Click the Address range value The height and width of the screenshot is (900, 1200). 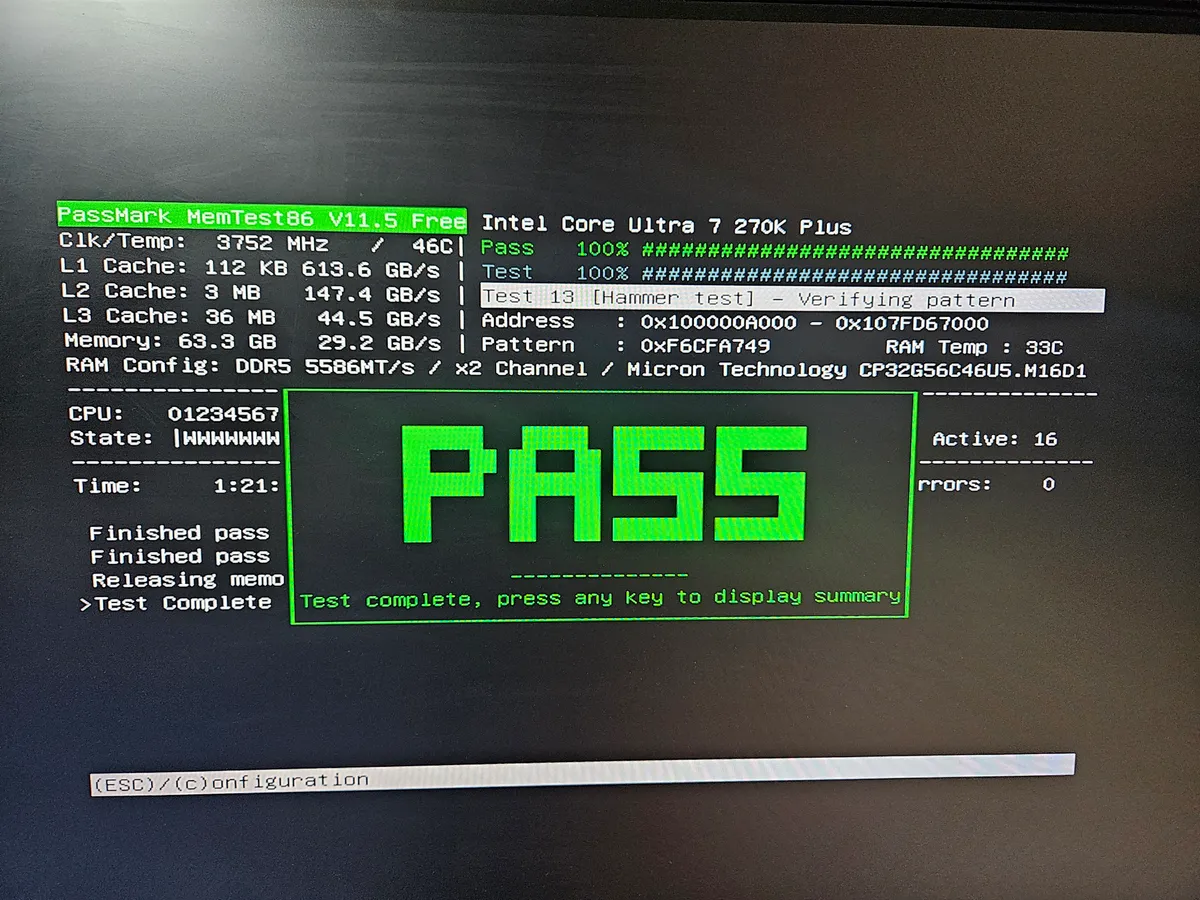tap(814, 323)
